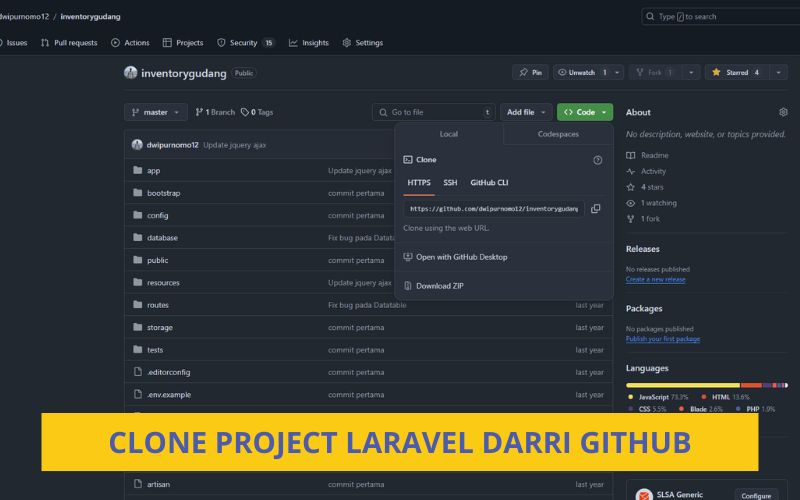Open the Security tab
Viewport: 800px width, 500px height.
pyautogui.click(x=246, y=43)
